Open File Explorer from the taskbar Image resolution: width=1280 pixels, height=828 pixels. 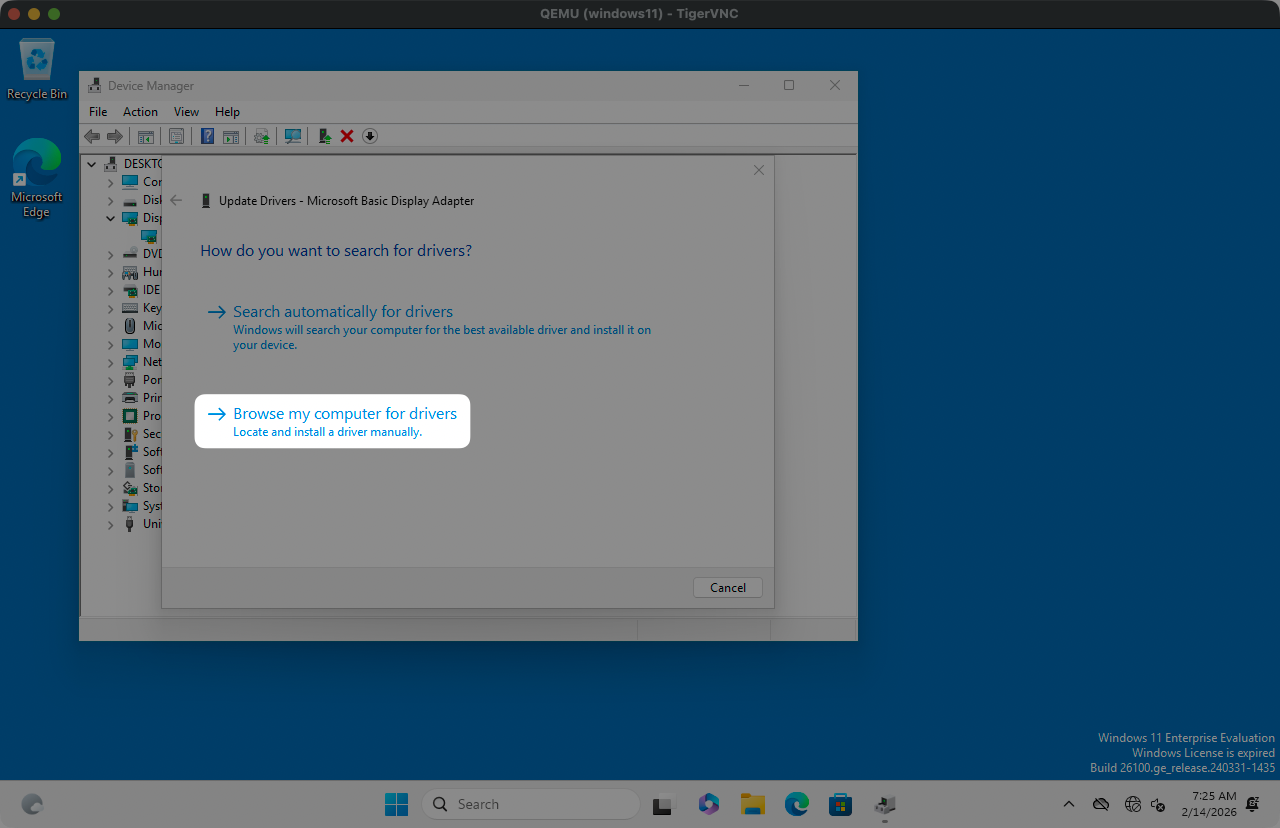click(x=753, y=804)
